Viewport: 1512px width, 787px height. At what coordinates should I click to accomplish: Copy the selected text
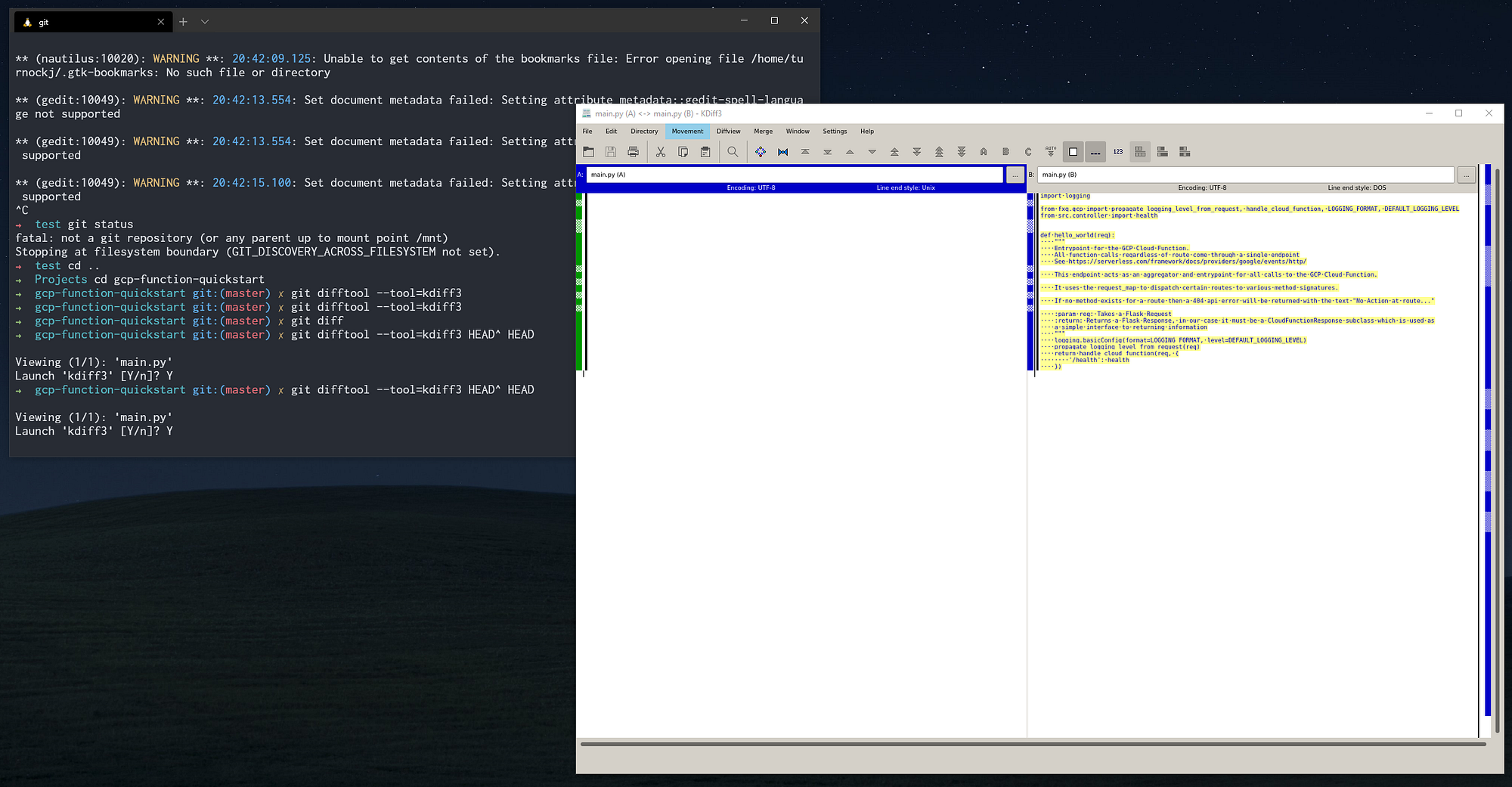[683, 151]
